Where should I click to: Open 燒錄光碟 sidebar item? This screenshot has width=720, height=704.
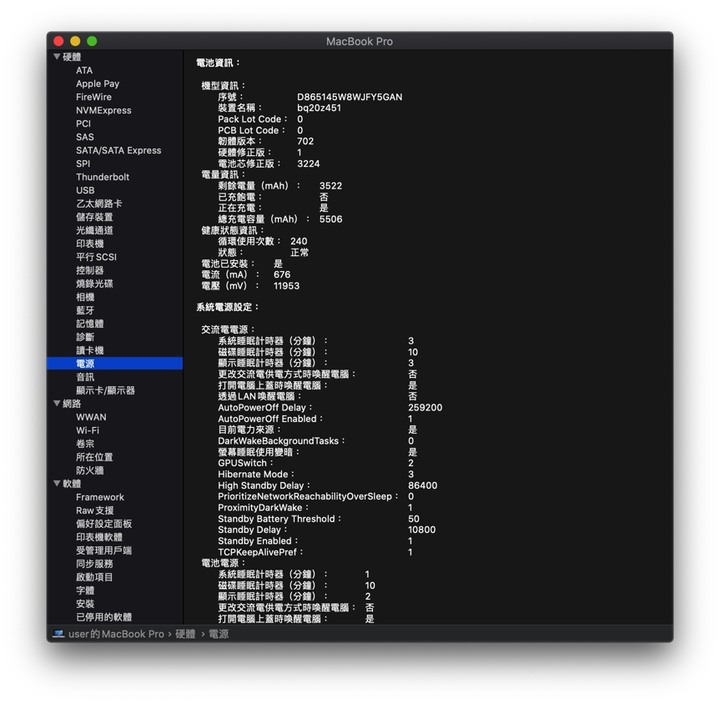pyautogui.click(x=95, y=283)
